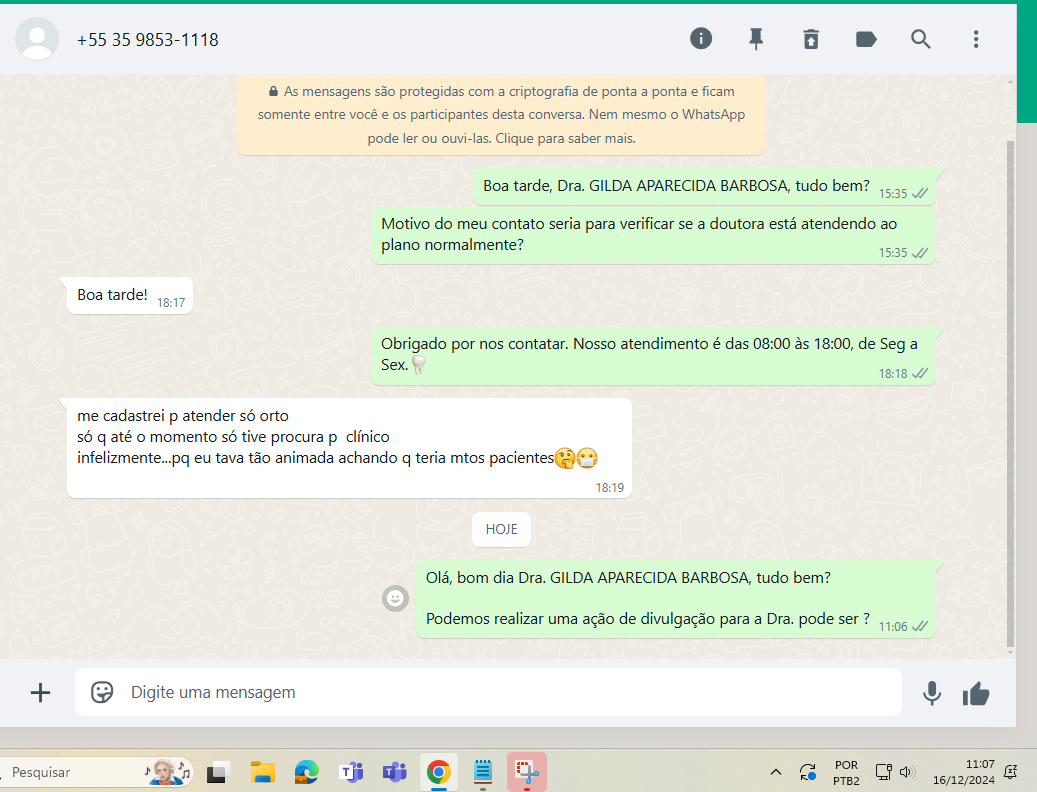The height and width of the screenshot is (792, 1037).
Task: Open Task View on the taskbar
Action: (x=218, y=772)
